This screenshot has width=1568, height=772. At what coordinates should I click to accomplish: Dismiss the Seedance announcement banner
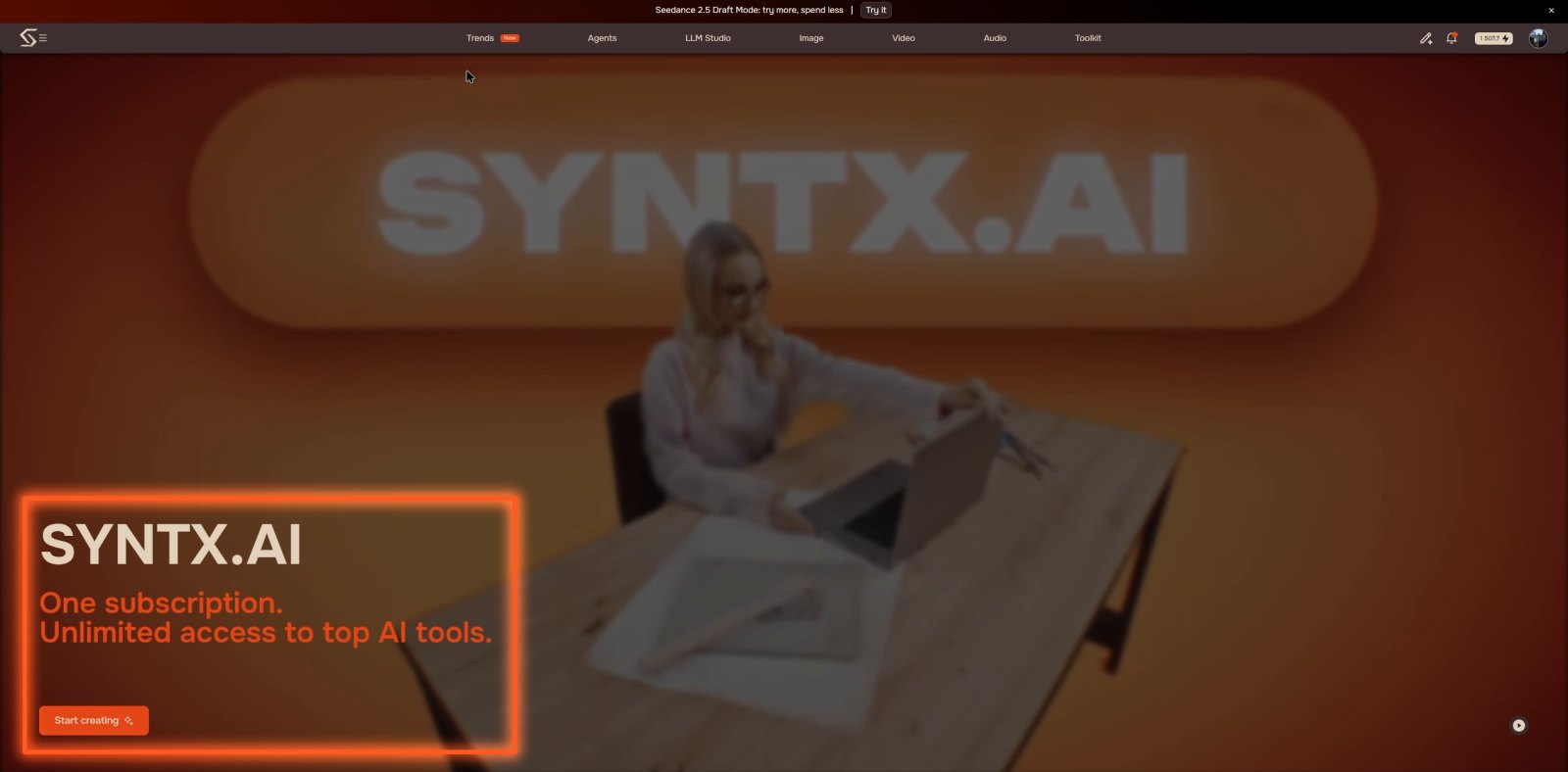tap(1551, 11)
